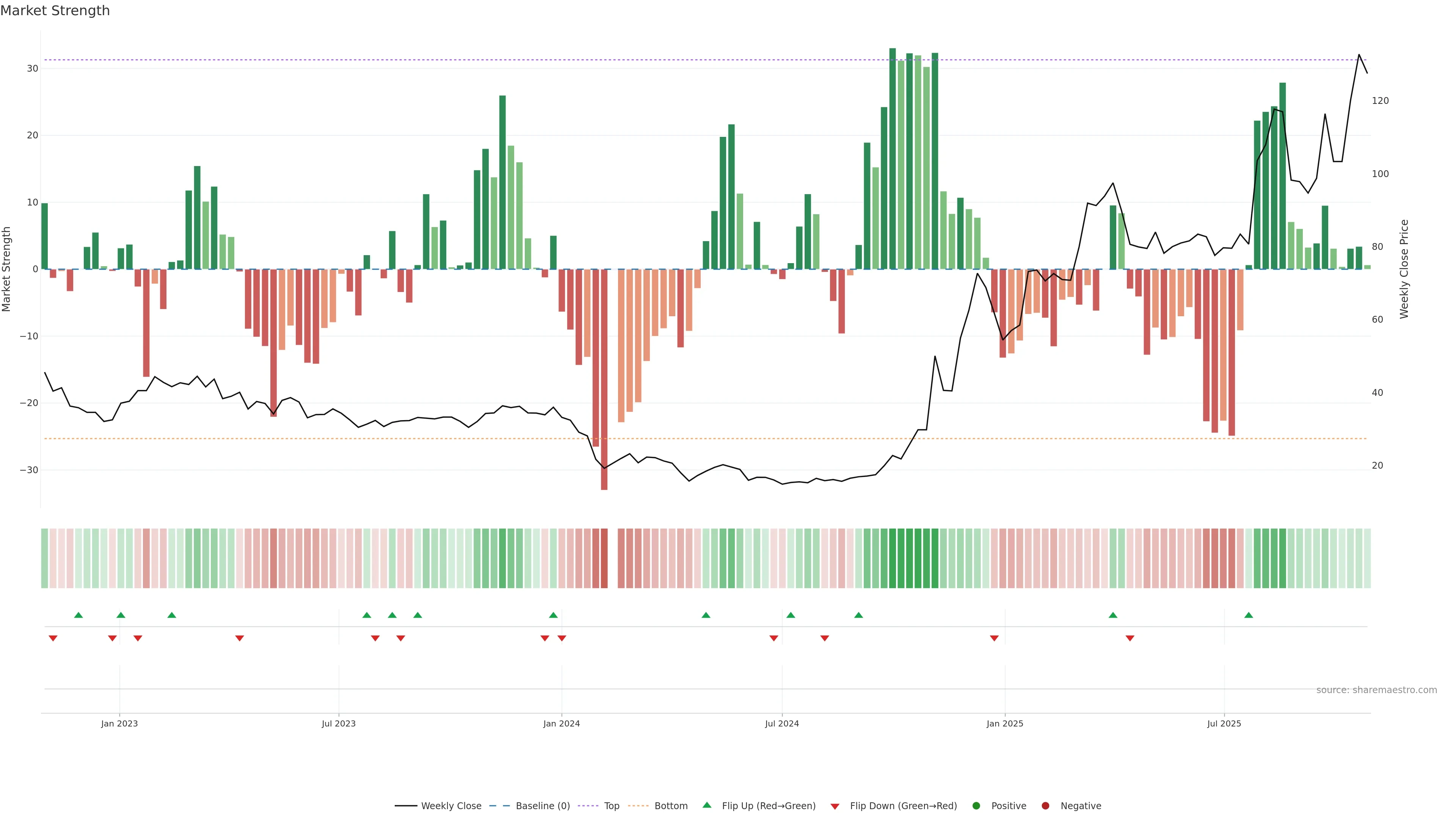Click the darkest green heatmap strip cell

(x=893, y=559)
